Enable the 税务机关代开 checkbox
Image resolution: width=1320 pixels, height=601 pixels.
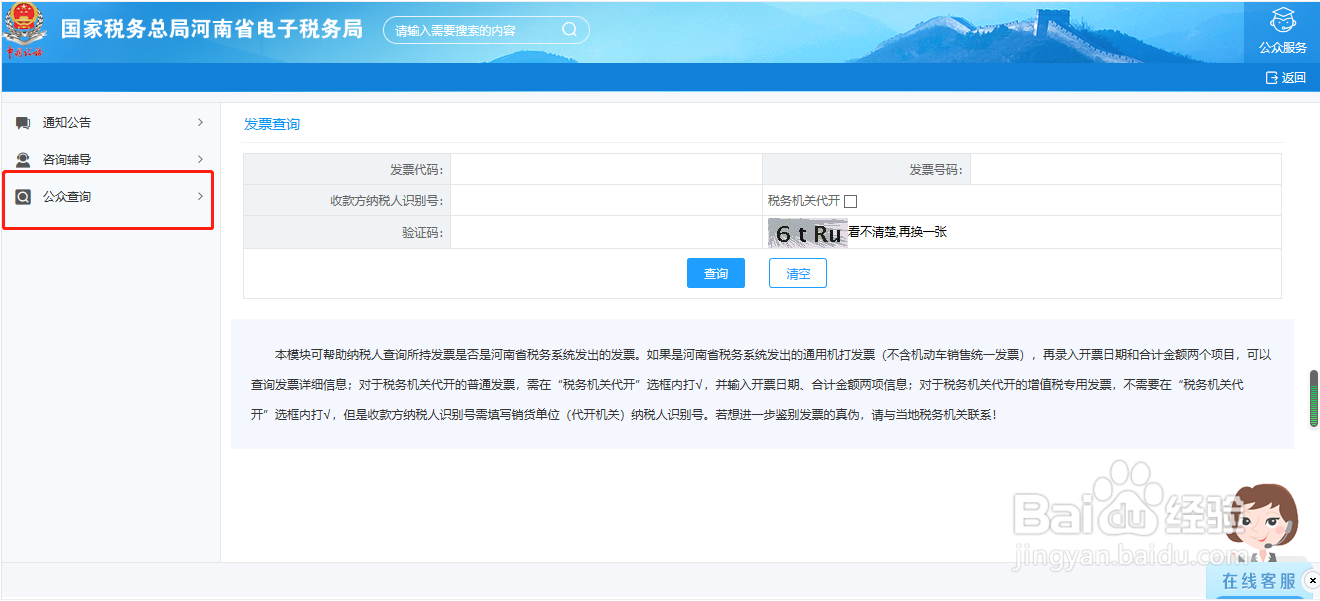851,200
